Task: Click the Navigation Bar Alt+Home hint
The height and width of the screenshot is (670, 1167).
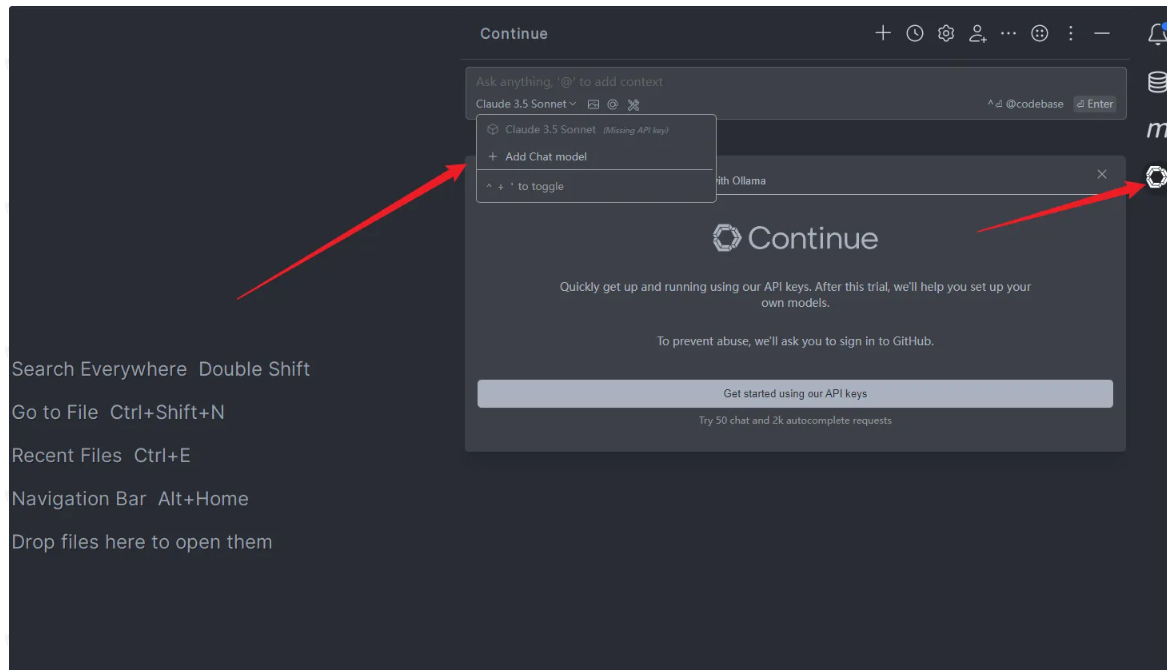Action: coord(130,499)
